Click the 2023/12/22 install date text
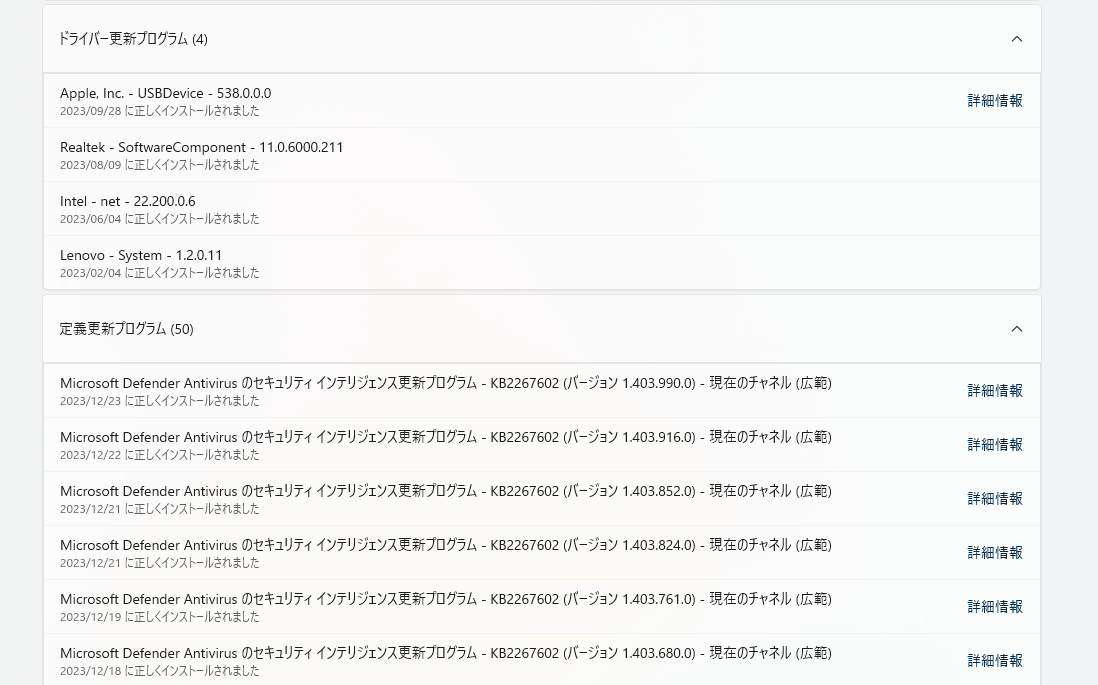Viewport: 1098px width, 685px height. pyautogui.click(x=160, y=455)
